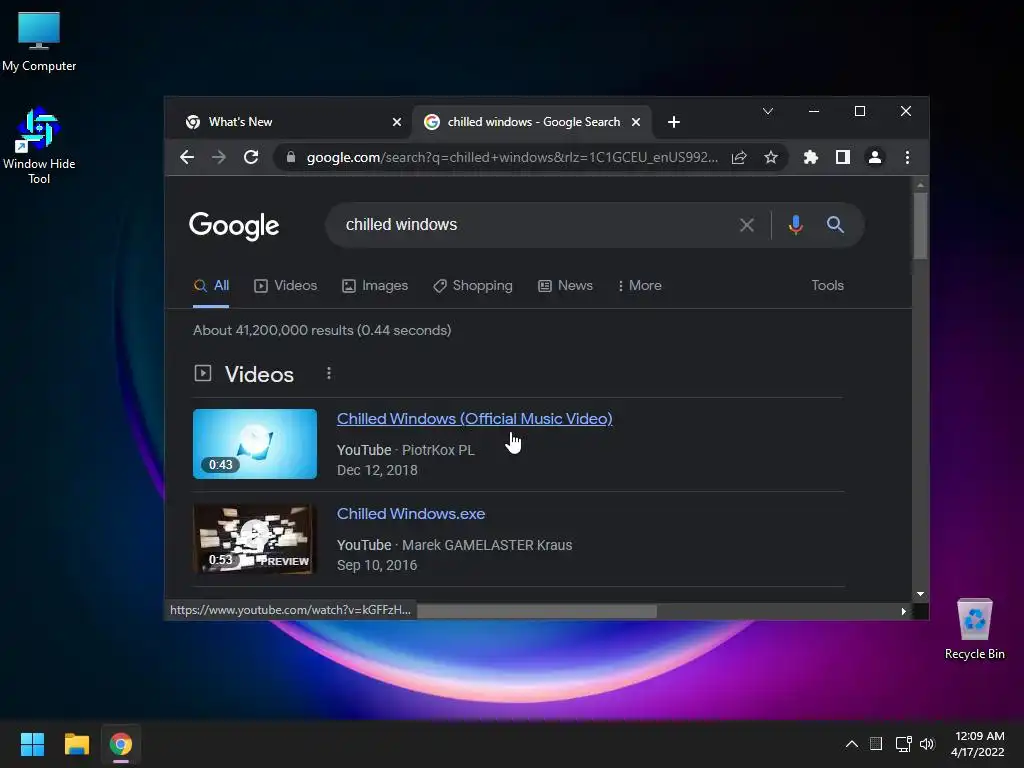Submit search with magnifier icon
1024x768 pixels.
[835, 225]
